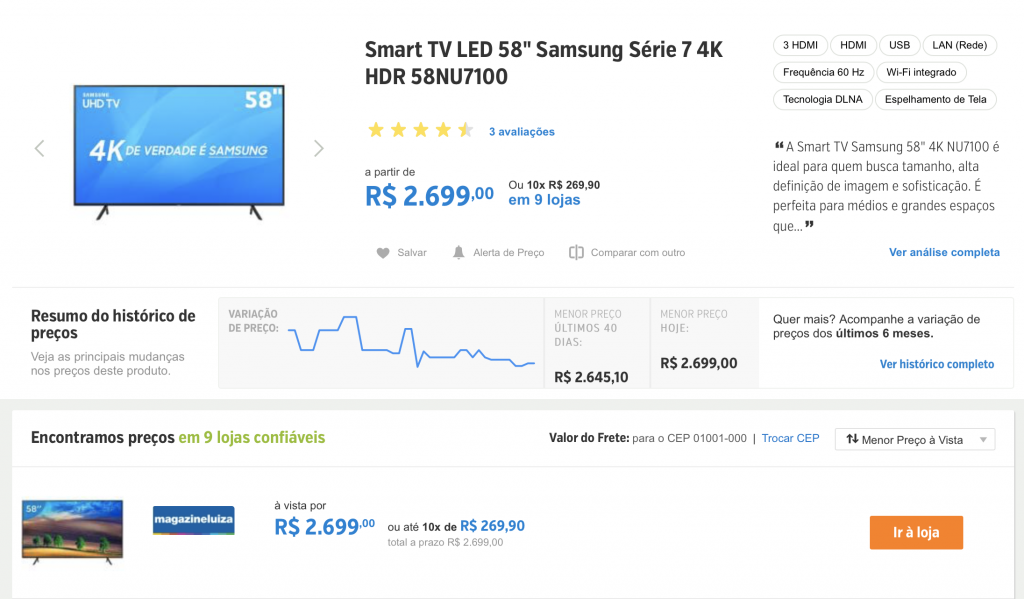Save product with the heart icon

(x=383, y=253)
